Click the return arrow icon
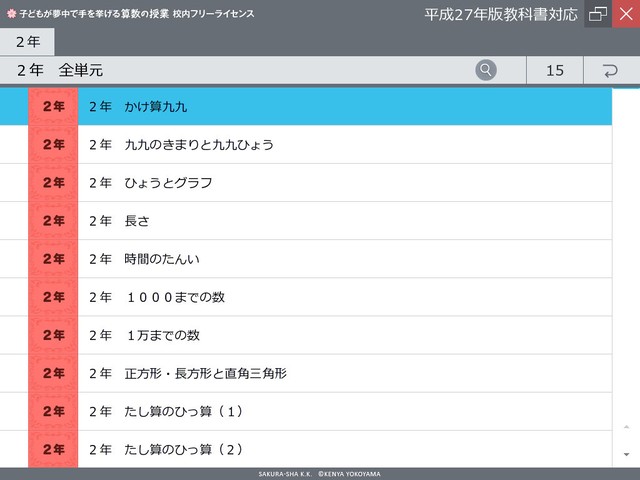Viewport: 640px width, 480px height. point(611,71)
